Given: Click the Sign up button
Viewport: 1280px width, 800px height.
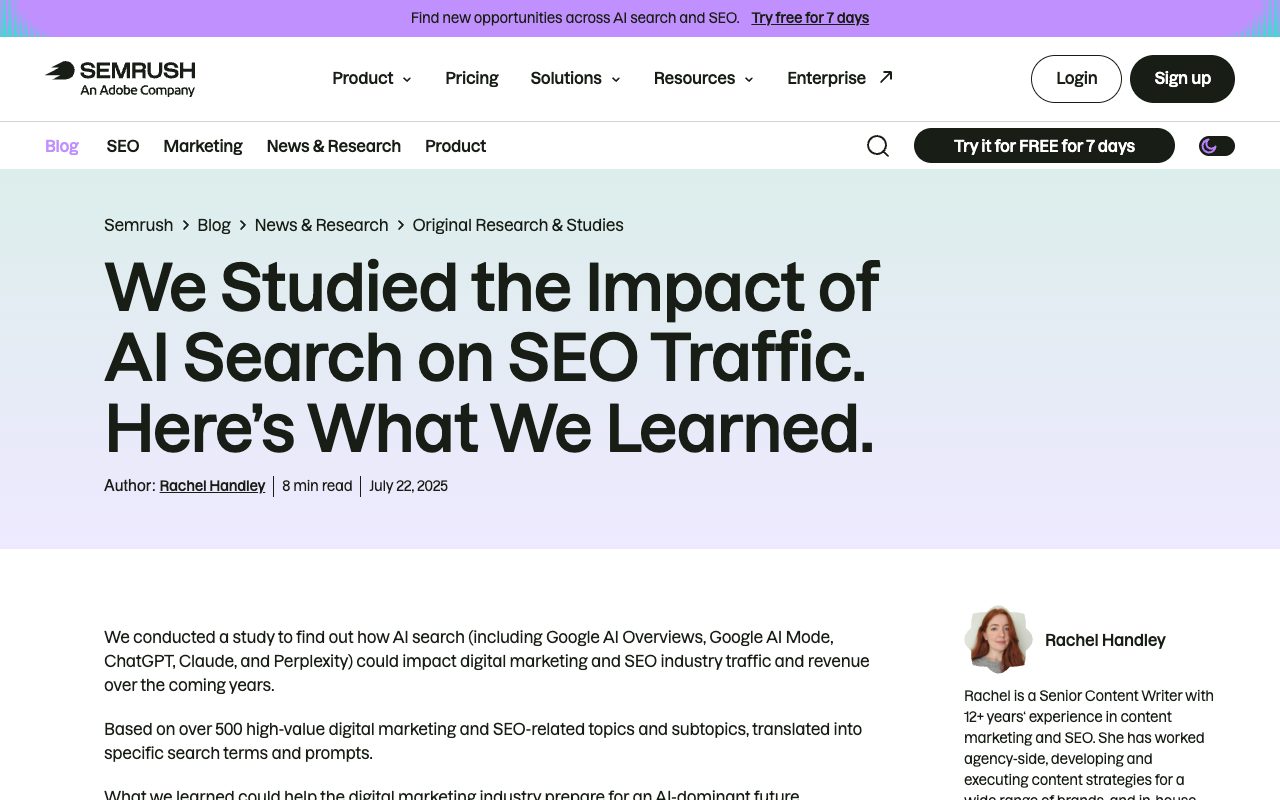Looking at the screenshot, I should click(x=1182, y=78).
